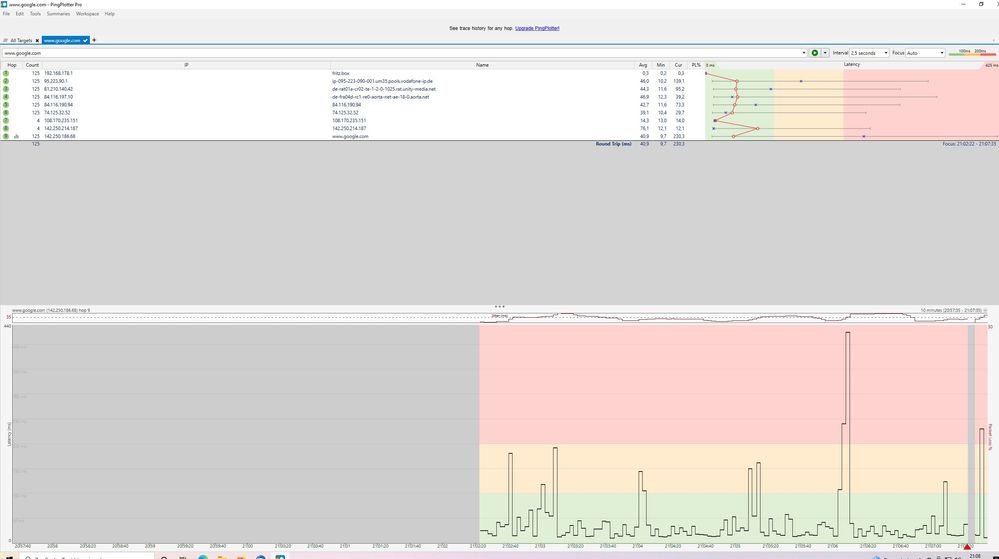Click IP address 74.125.32.52
Image resolution: width=999 pixels, height=559 pixels.
coord(57,113)
